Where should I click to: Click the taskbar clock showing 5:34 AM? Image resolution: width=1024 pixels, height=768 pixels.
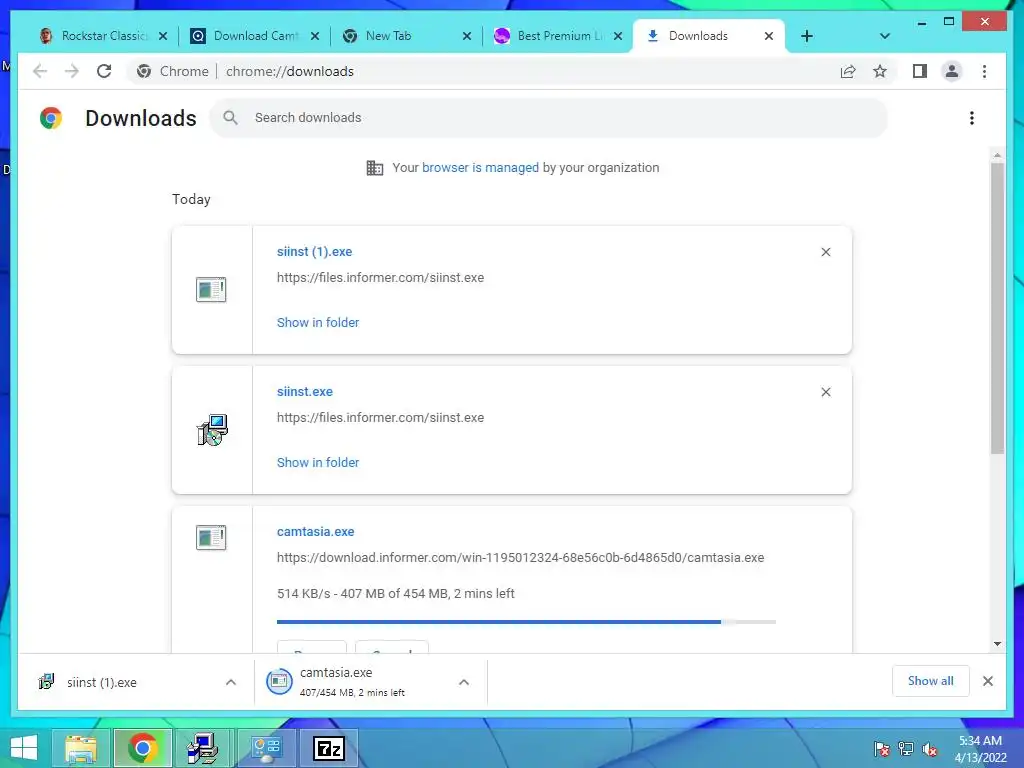click(x=980, y=748)
